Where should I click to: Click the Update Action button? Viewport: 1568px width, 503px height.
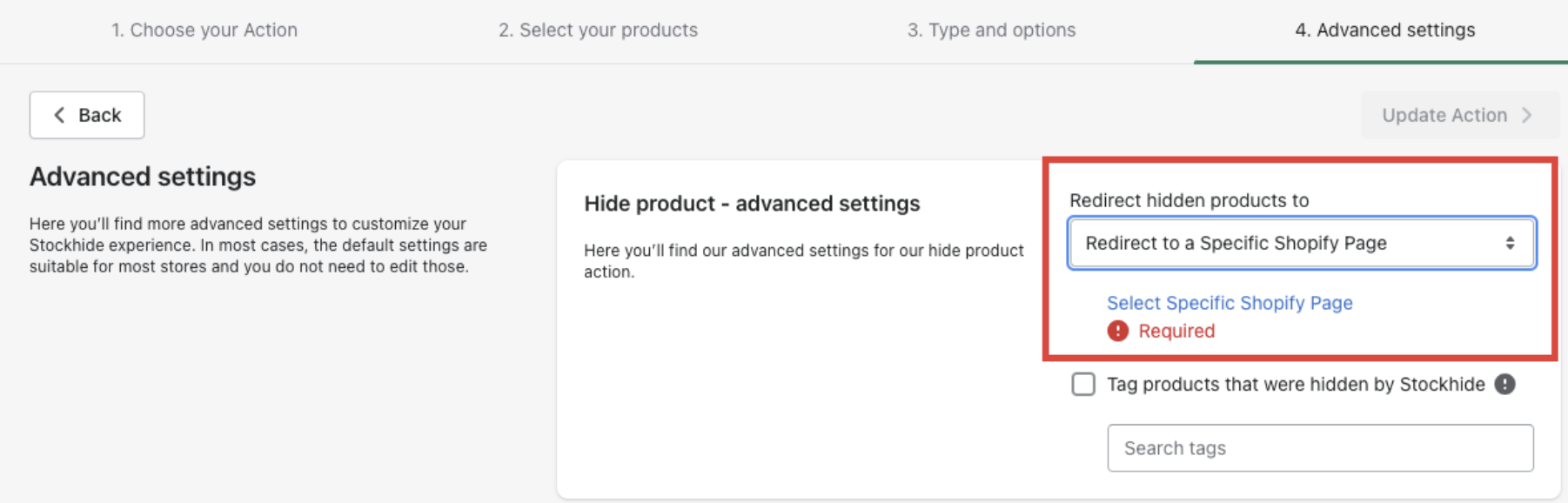pyautogui.click(x=1444, y=115)
